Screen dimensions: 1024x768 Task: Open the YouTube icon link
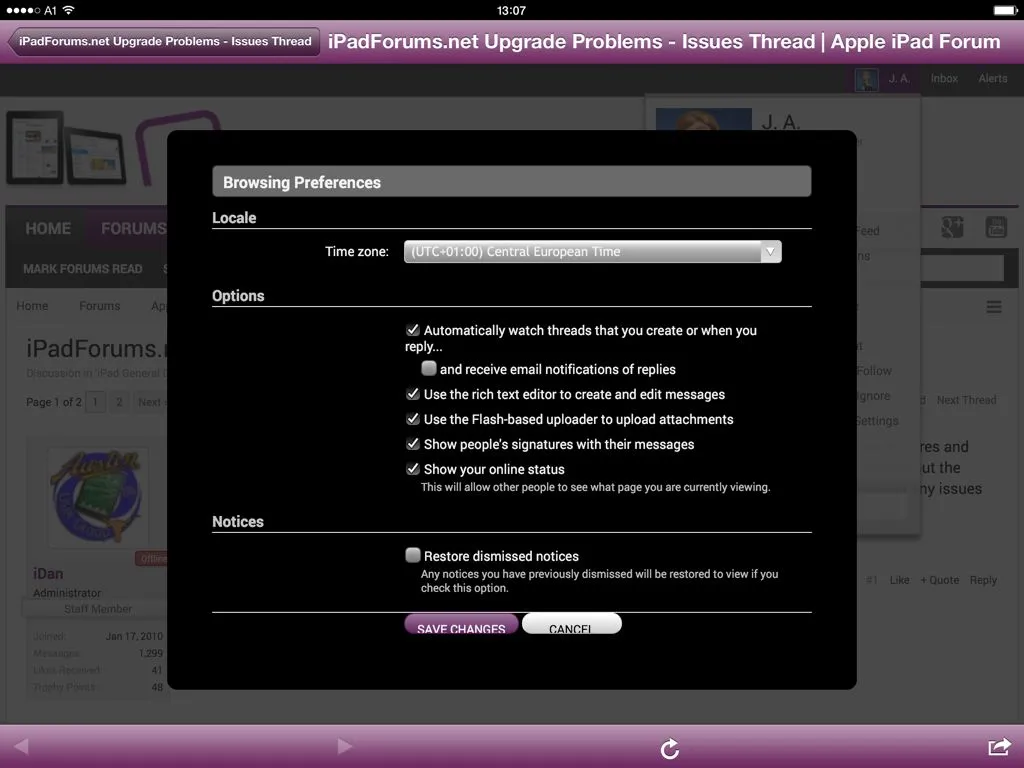click(x=996, y=227)
